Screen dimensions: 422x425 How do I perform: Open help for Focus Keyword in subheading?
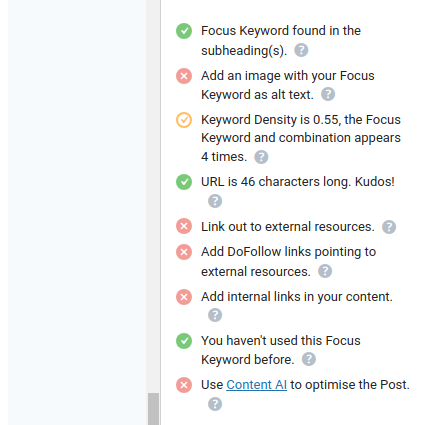click(x=301, y=50)
